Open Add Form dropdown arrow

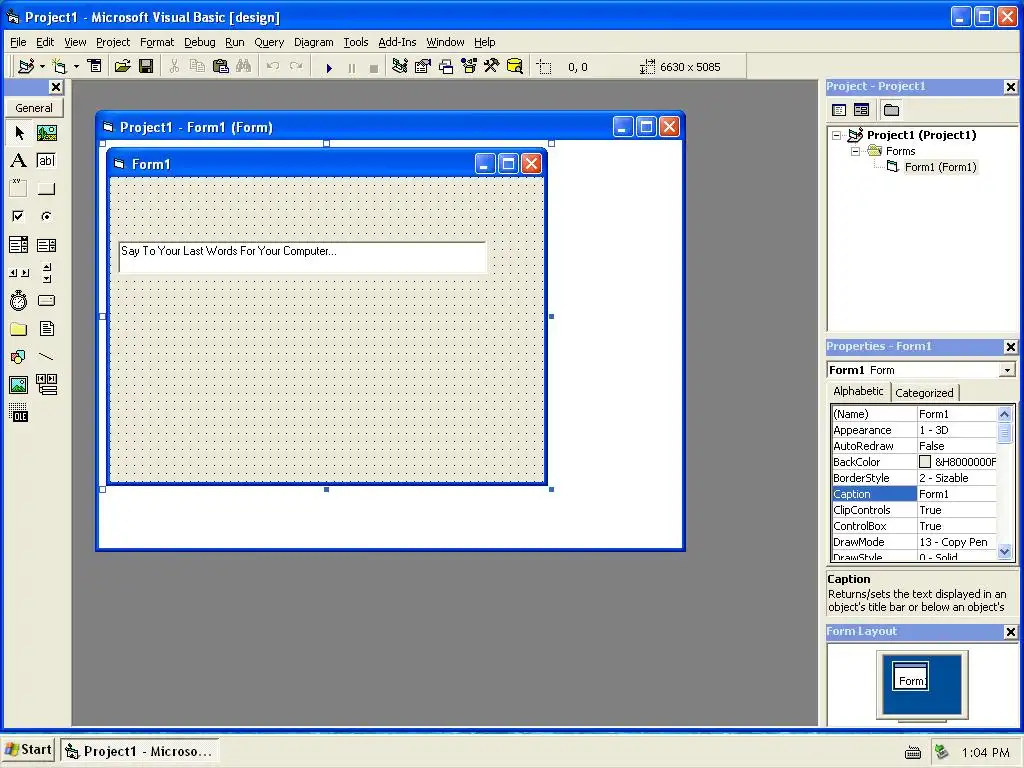coord(76,67)
